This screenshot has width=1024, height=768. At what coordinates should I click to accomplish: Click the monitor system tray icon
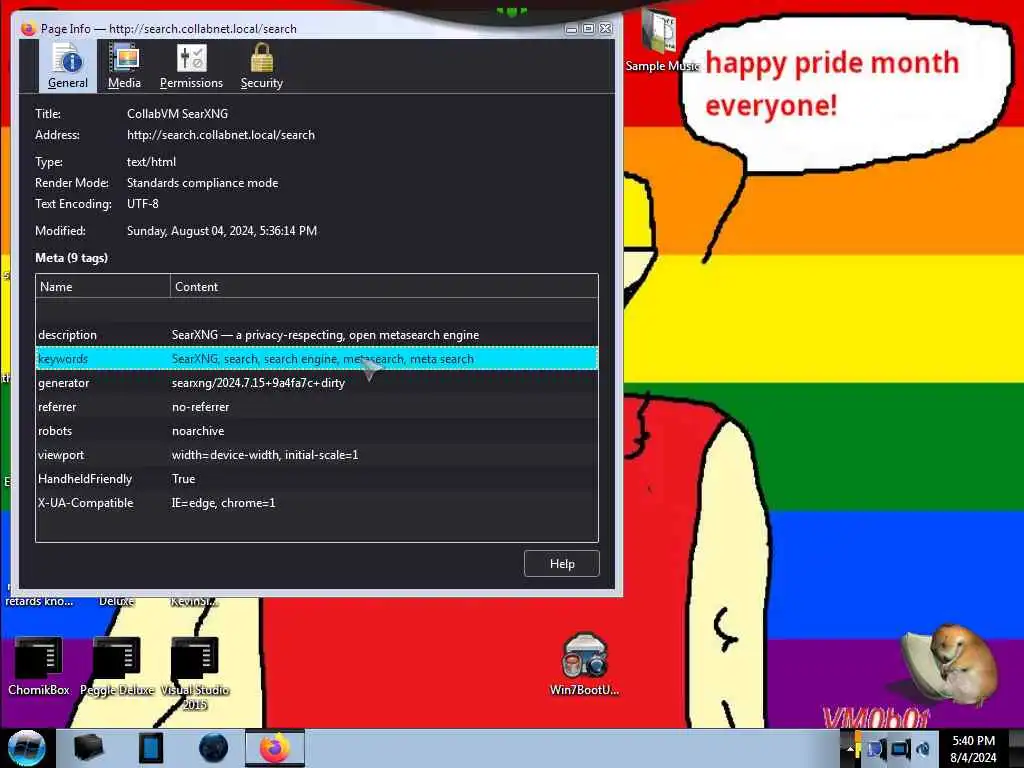pyautogui.click(x=900, y=749)
